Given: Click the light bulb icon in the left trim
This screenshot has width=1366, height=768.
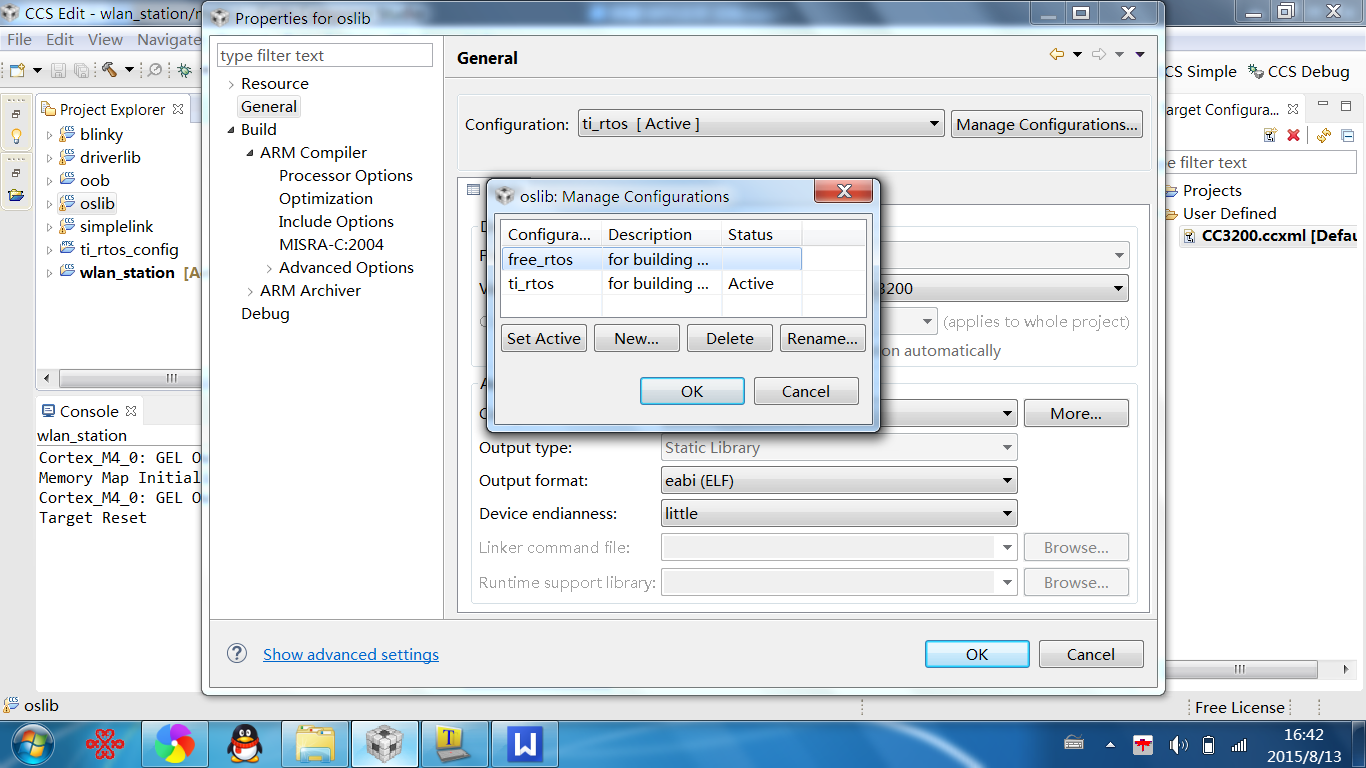Looking at the screenshot, I should 16,135.
